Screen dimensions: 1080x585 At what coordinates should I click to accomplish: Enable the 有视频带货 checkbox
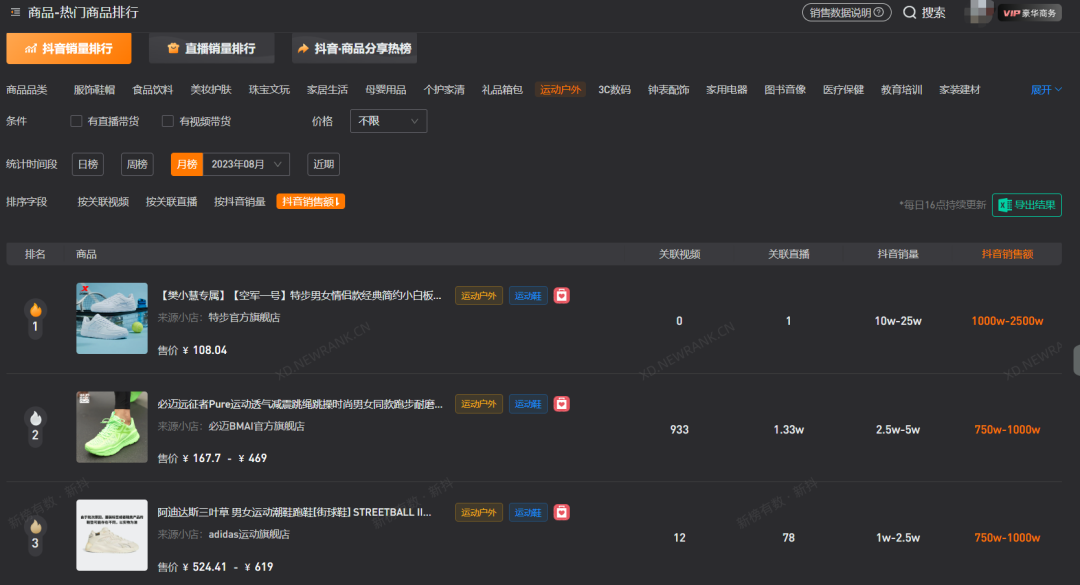coord(168,121)
